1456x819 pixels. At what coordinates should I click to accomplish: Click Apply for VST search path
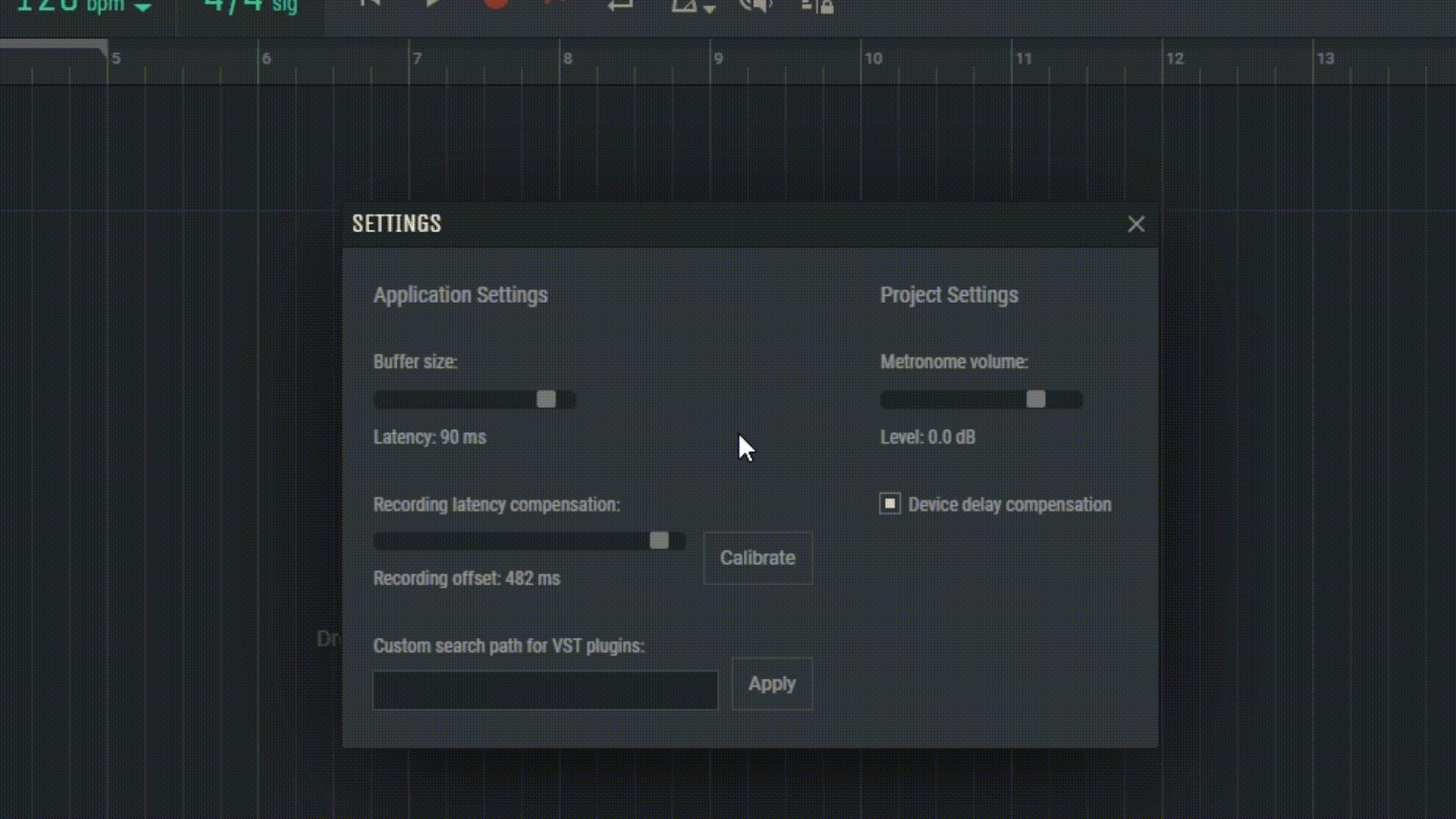(771, 684)
